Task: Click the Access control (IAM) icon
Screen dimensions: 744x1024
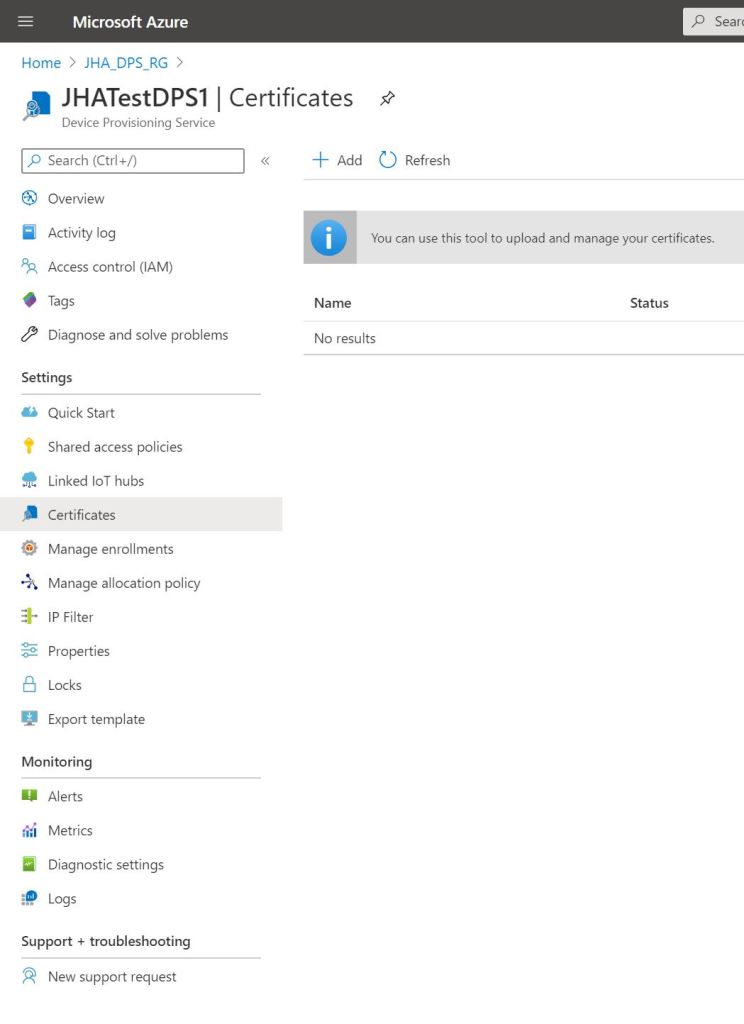Action: (x=29, y=266)
